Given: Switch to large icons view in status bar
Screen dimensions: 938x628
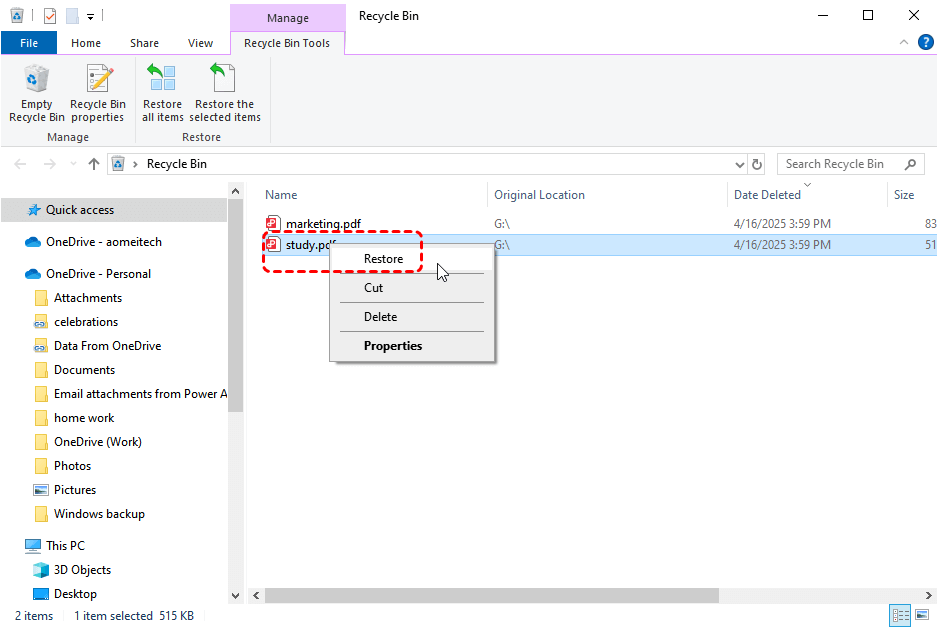Looking at the screenshot, I should 922,615.
